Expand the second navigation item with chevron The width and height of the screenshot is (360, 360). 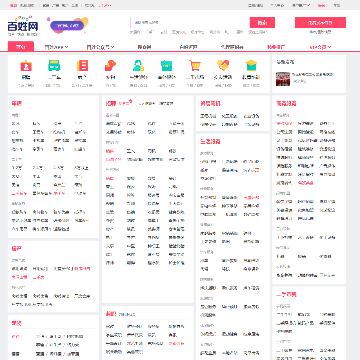coord(56,47)
